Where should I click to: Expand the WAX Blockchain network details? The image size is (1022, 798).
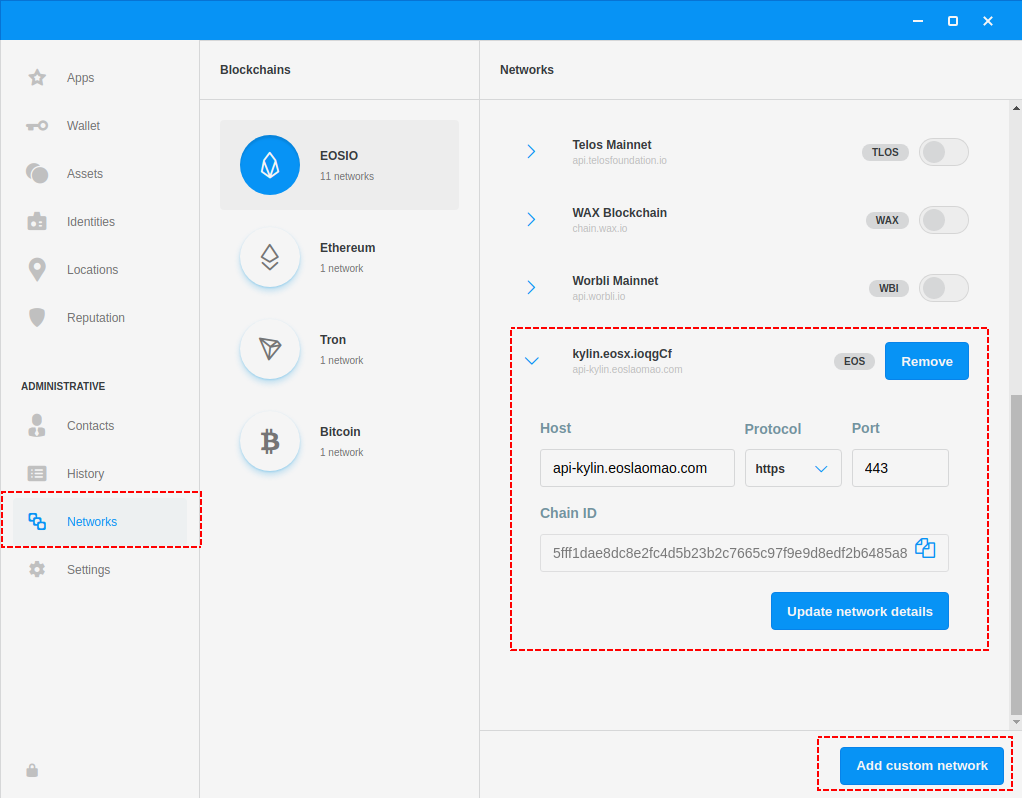pos(531,220)
